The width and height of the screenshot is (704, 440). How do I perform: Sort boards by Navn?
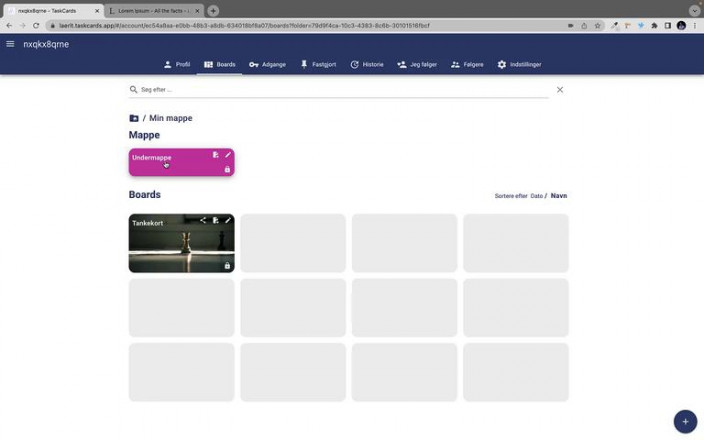point(559,196)
